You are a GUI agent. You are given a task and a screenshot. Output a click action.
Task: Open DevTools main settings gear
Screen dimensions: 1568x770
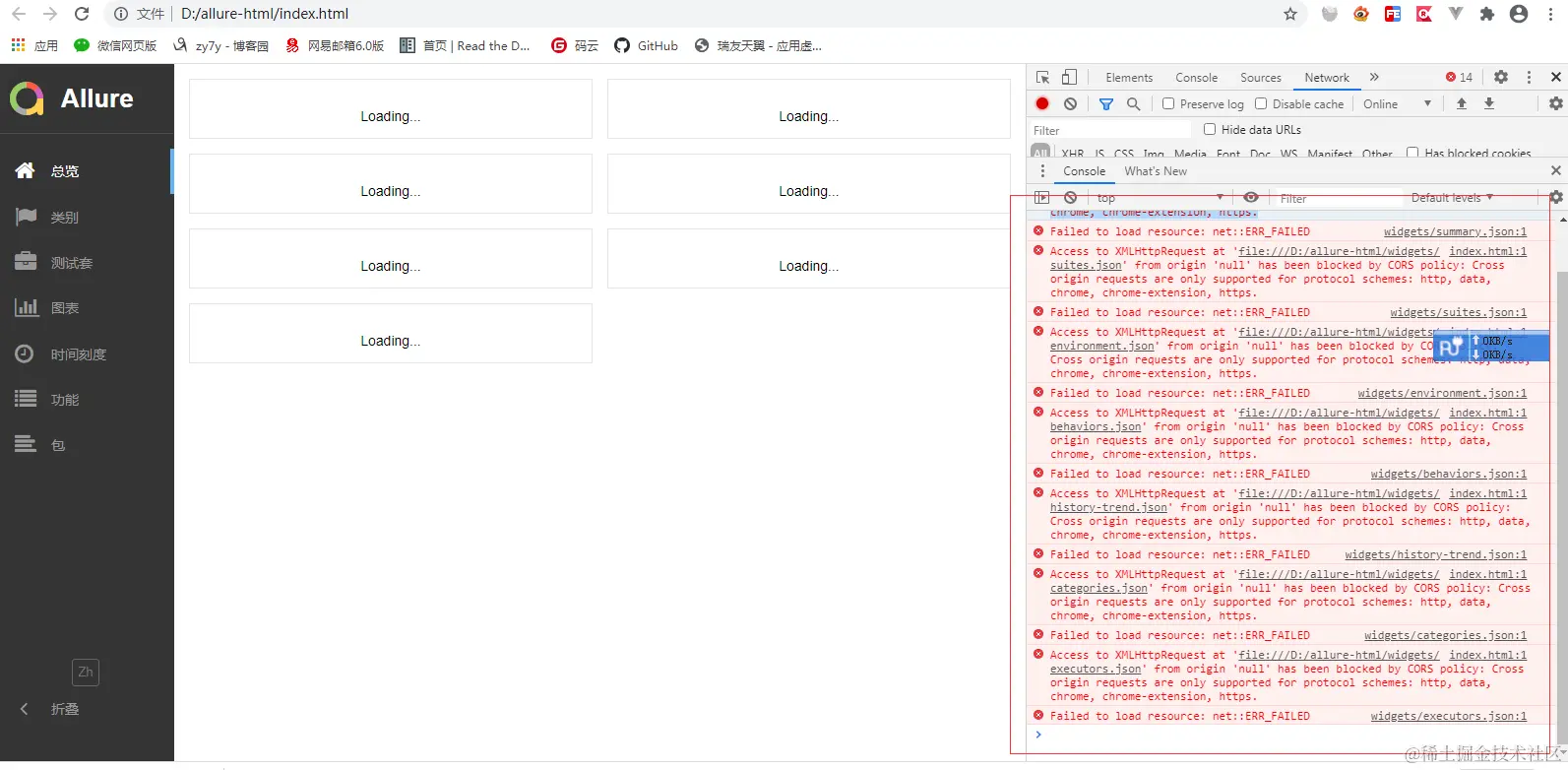[x=1501, y=77]
